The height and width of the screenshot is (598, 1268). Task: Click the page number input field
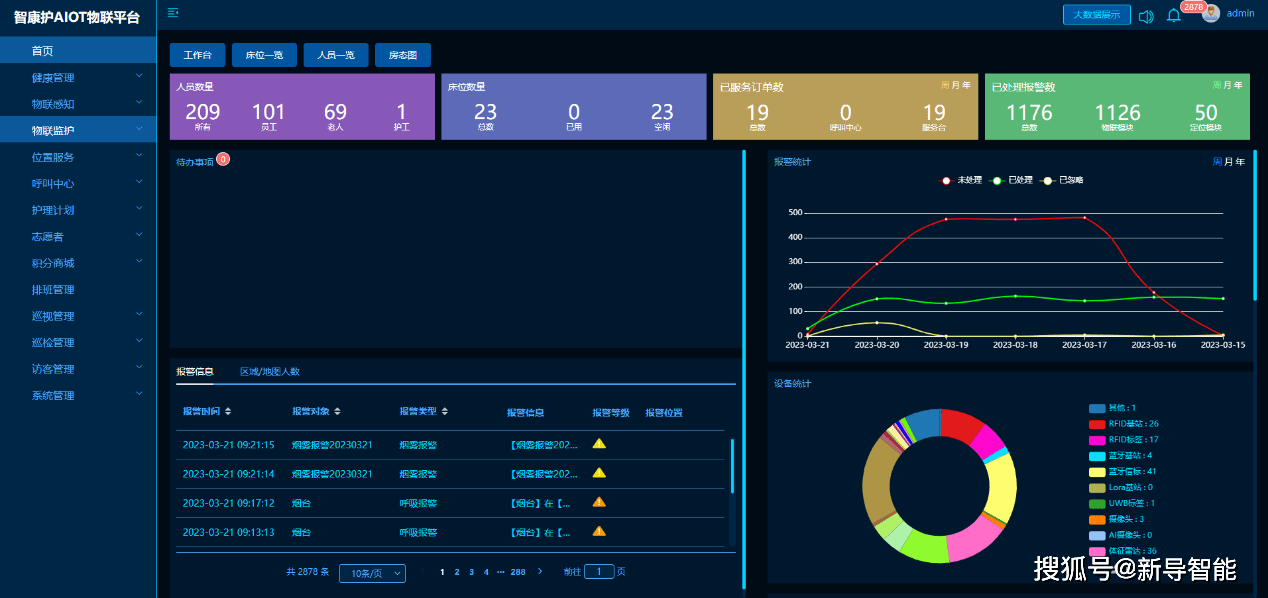click(x=599, y=572)
